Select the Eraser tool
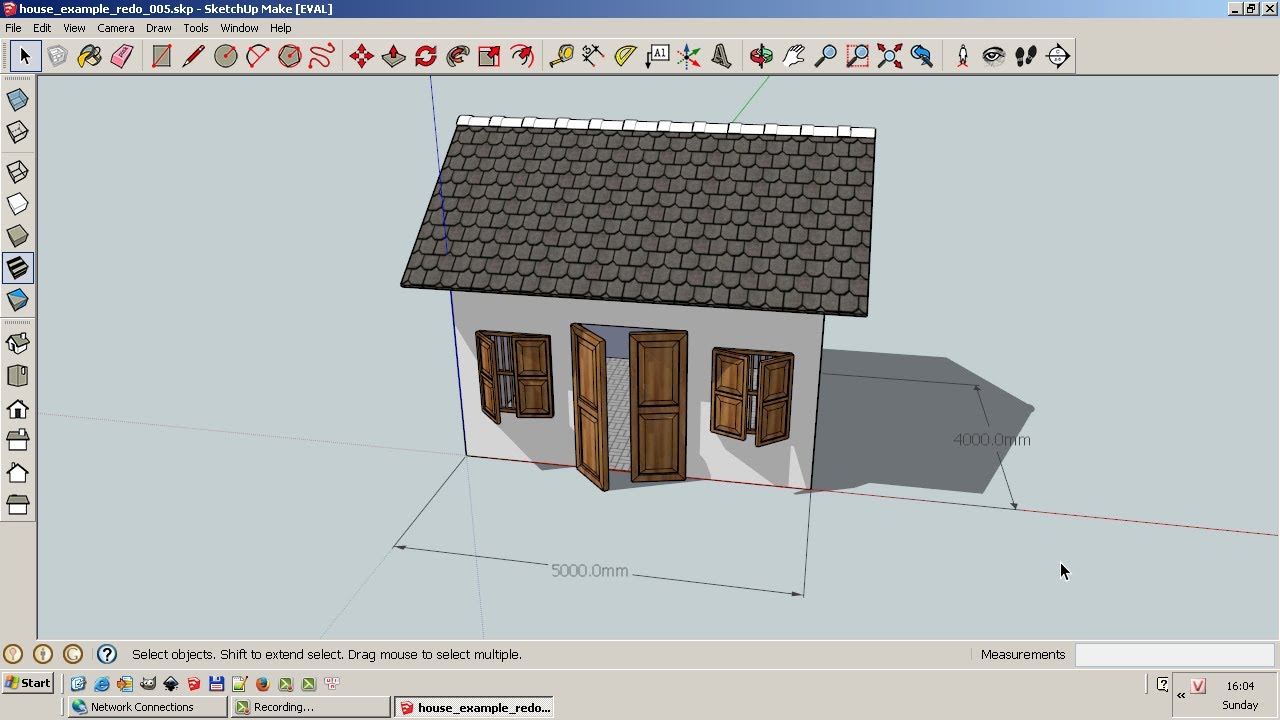 click(x=122, y=56)
